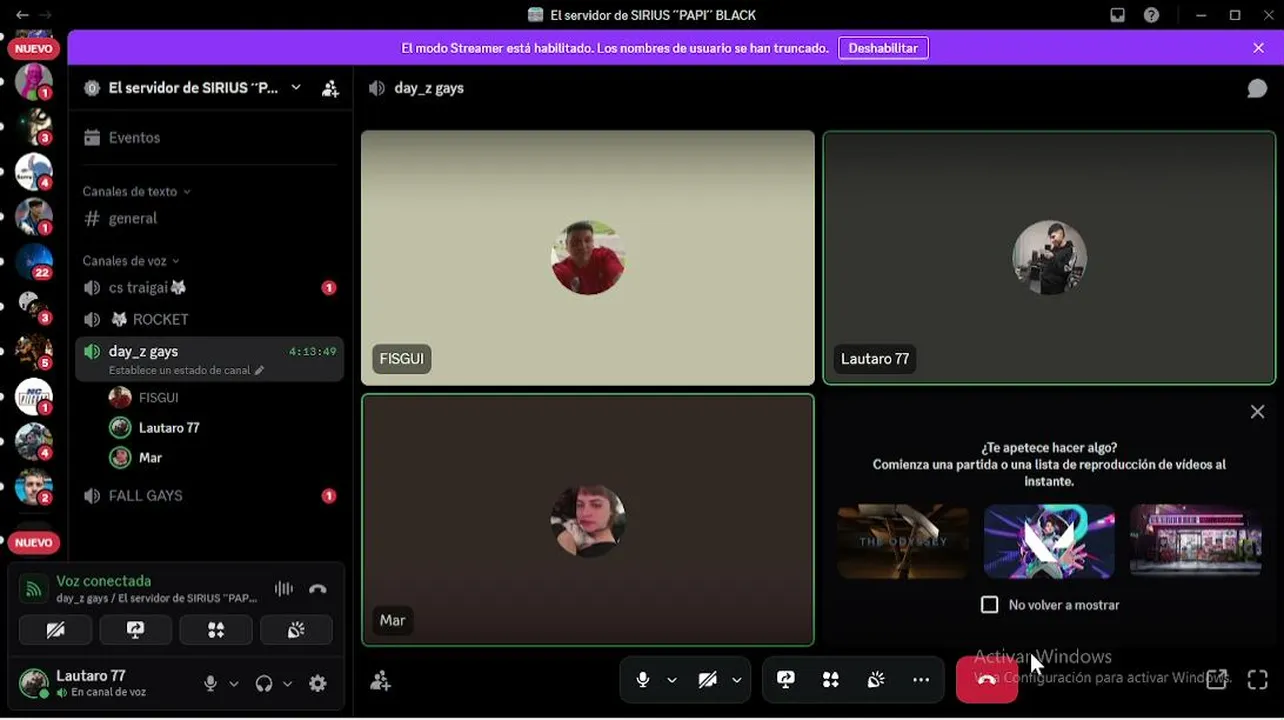
Task: Click Deshabilitar streamer mode button
Action: 883,48
